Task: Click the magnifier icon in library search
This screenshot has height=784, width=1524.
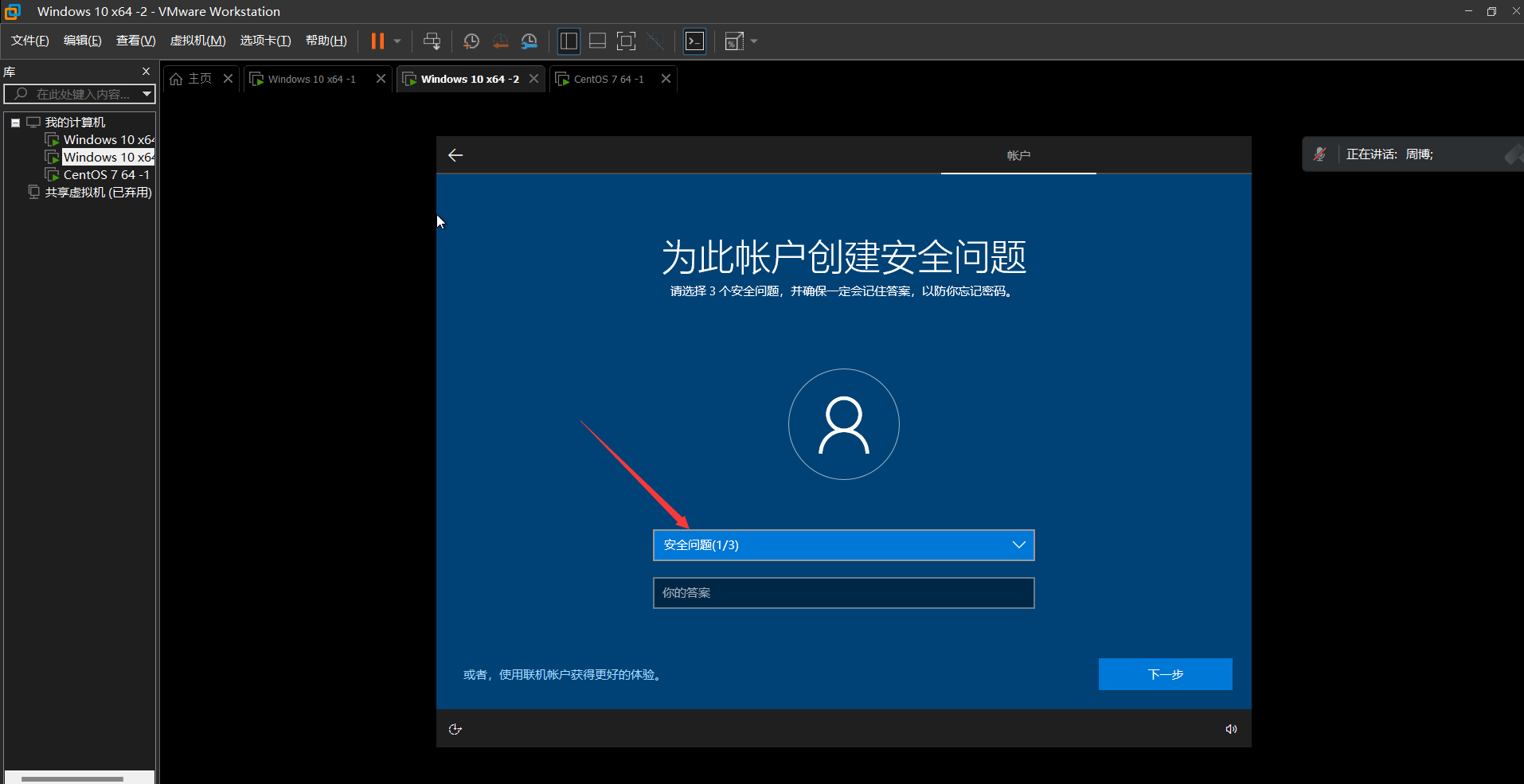Action: (21, 94)
